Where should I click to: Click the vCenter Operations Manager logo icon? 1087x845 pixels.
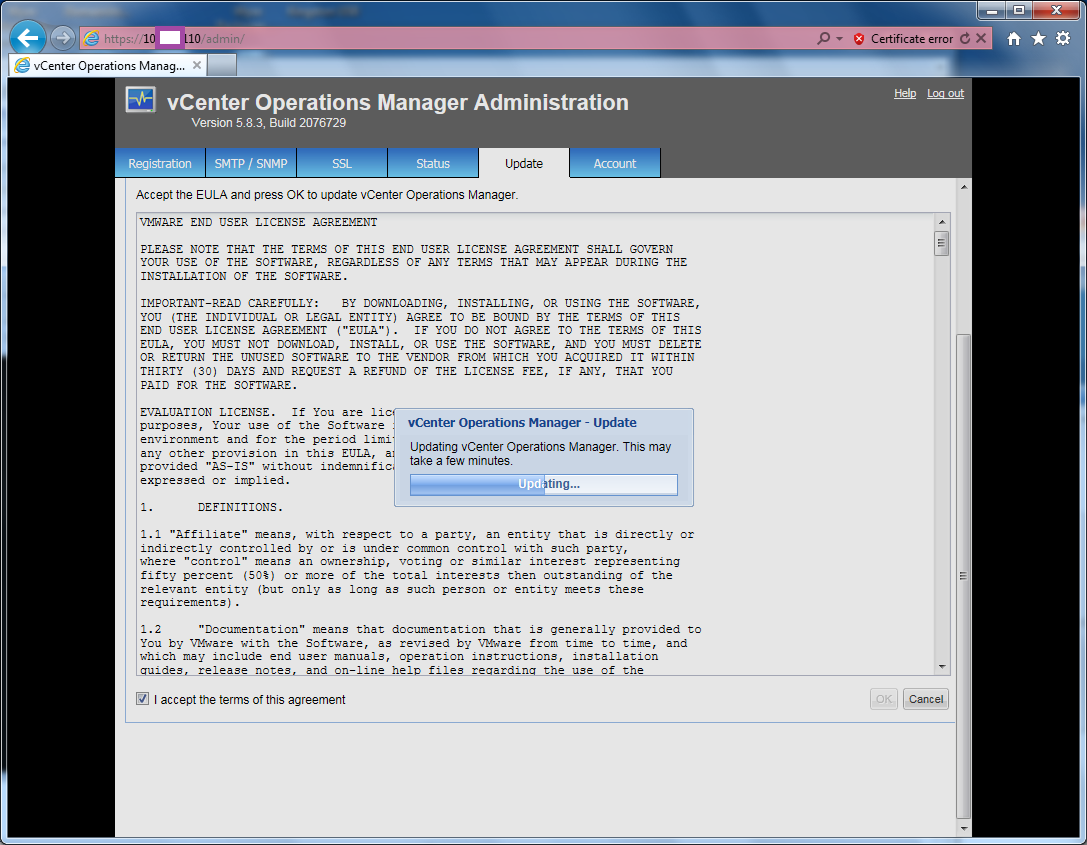tap(141, 101)
